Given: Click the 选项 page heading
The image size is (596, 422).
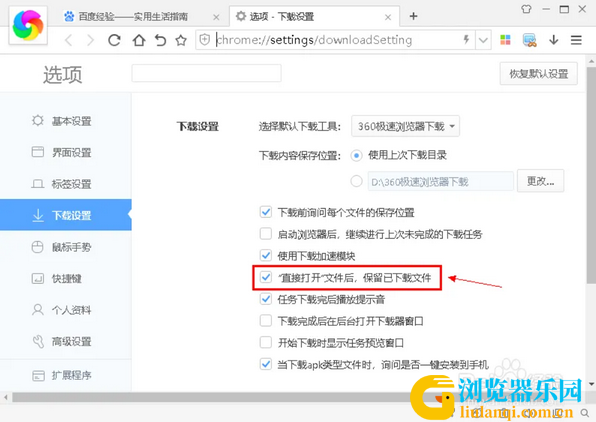Looking at the screenshot, I should (x=62, y=74).
